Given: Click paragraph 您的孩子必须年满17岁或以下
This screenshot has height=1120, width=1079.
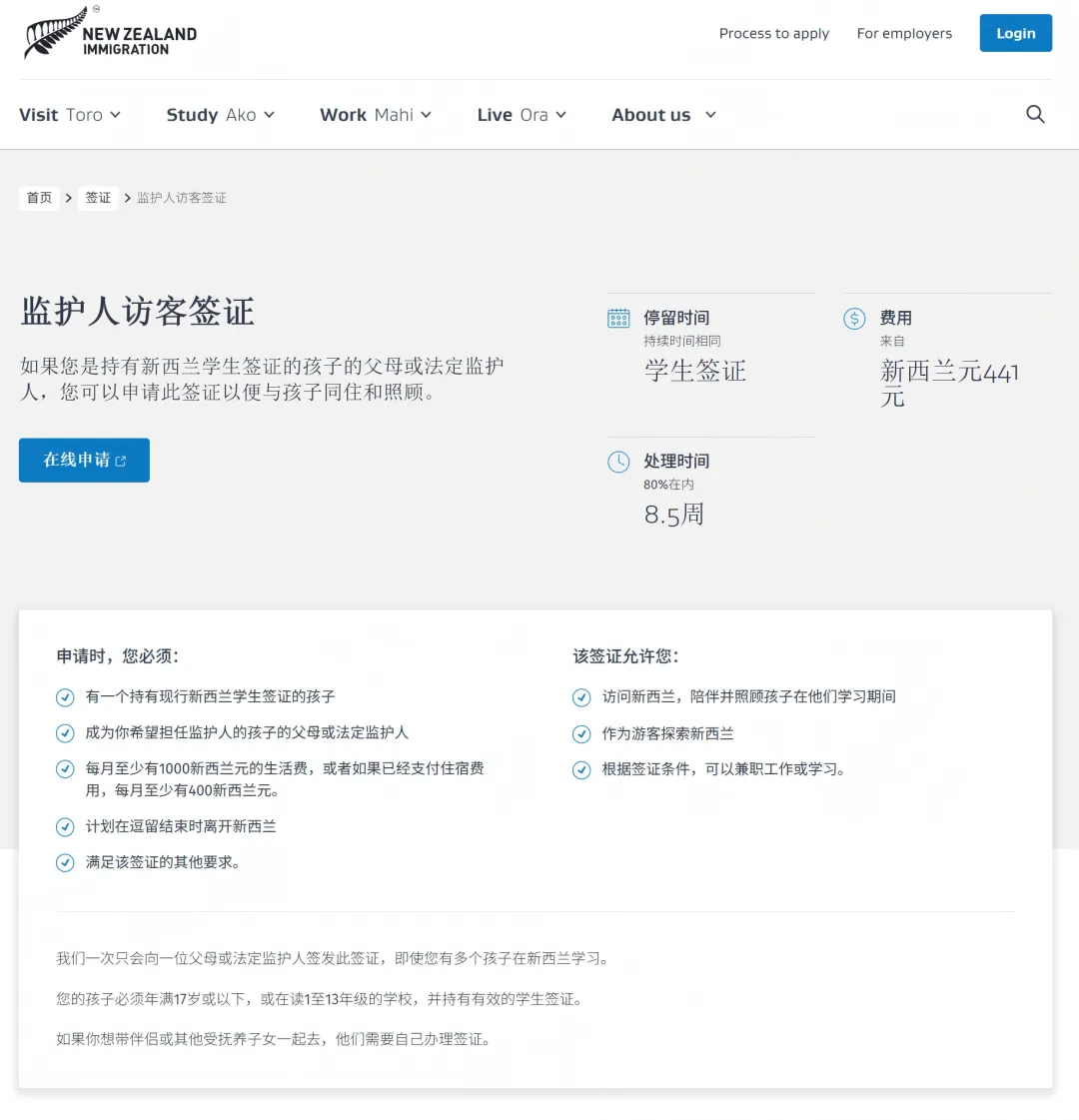Looking at the screenshot, I should [x=321, y=999].
